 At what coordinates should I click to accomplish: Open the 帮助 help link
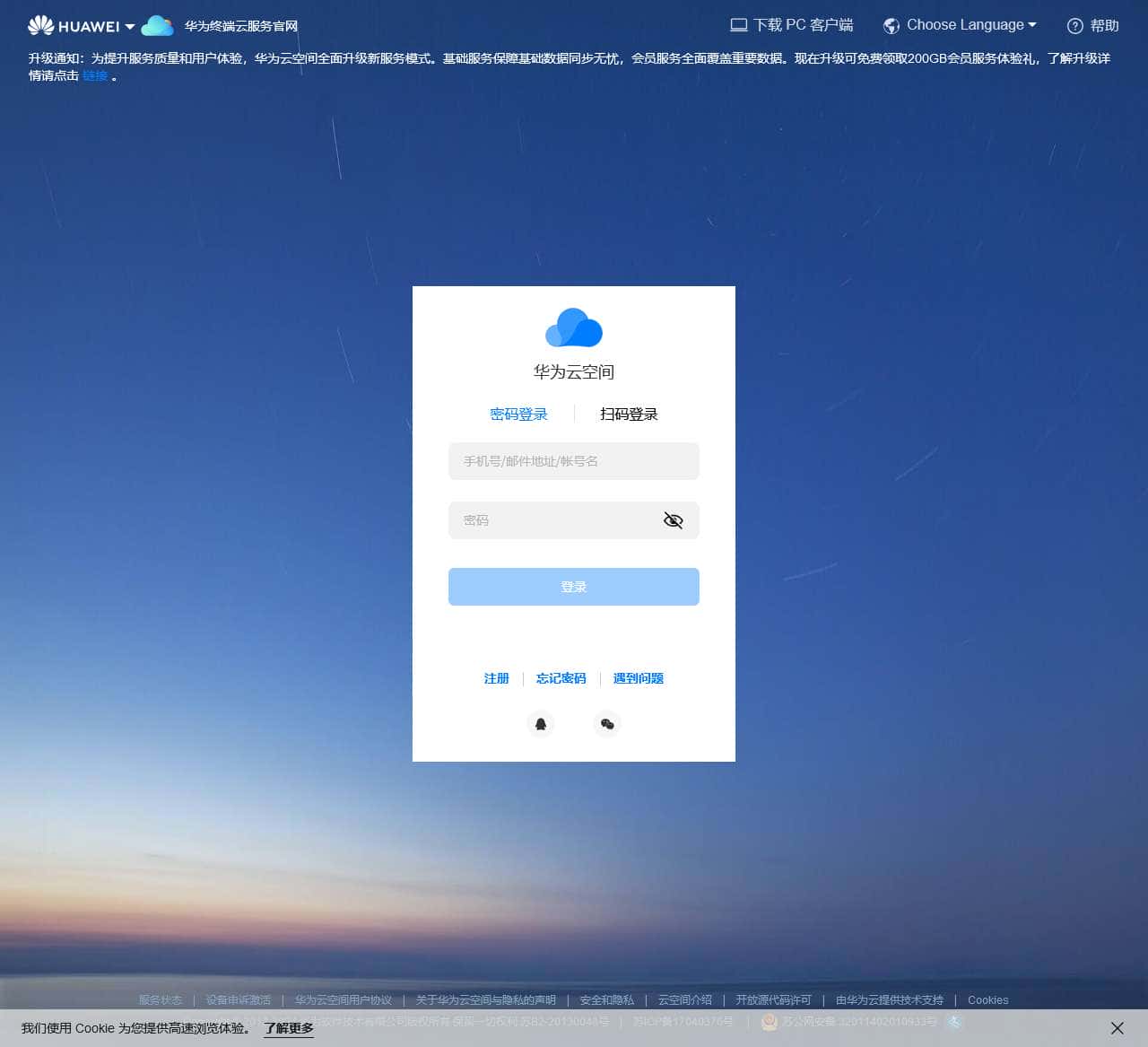tap(1105, 26)
